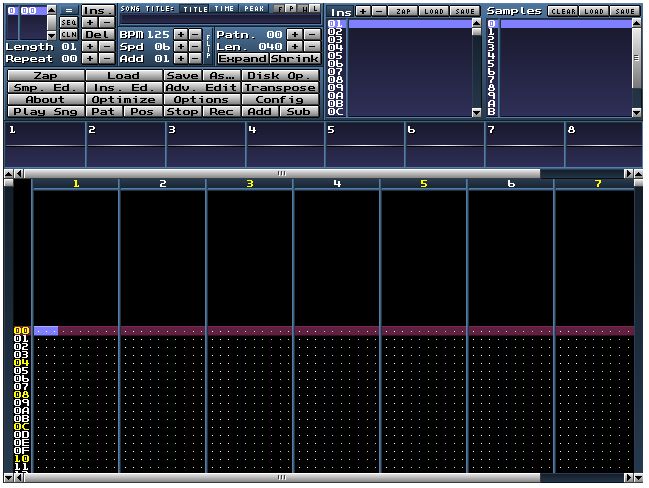Load a sample with the Samples LOAD button

click(x=594, y=11)
